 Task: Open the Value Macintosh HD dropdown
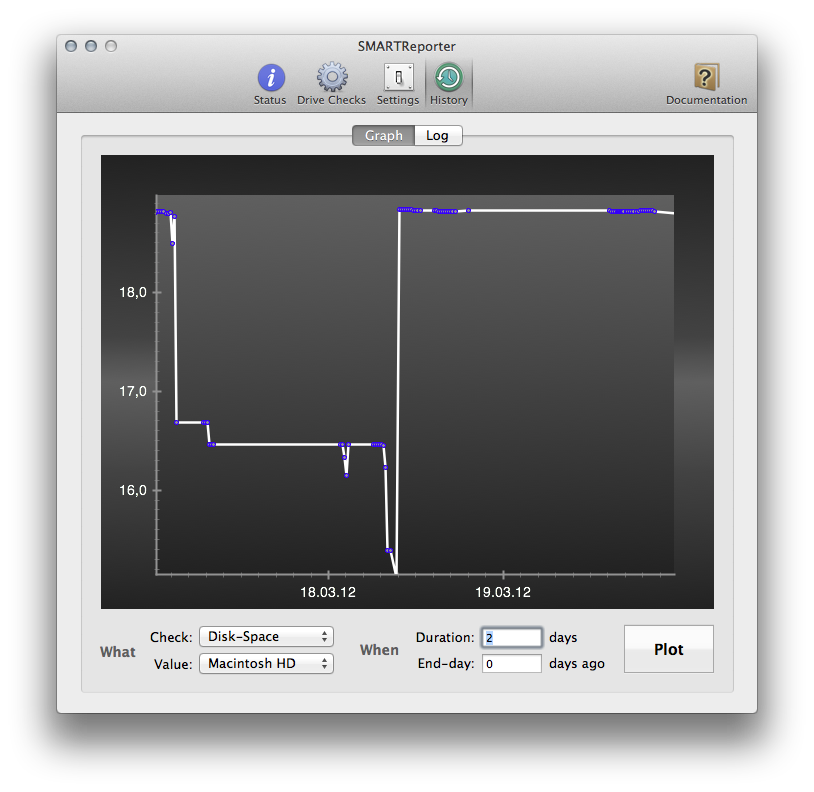pyautogui.click(x=266, y=663)
